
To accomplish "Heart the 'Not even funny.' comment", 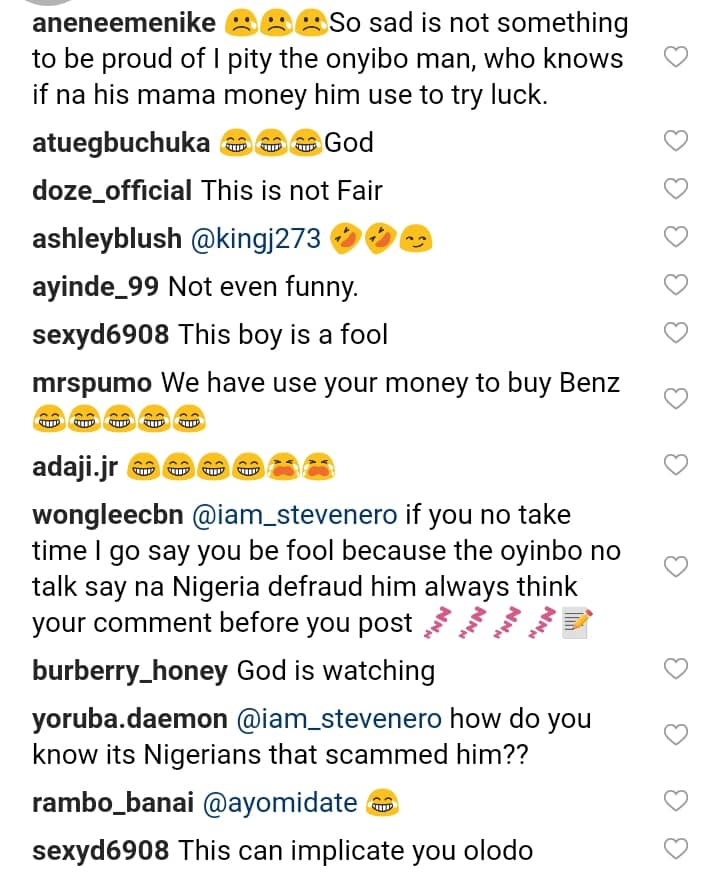I will point(677,285).
